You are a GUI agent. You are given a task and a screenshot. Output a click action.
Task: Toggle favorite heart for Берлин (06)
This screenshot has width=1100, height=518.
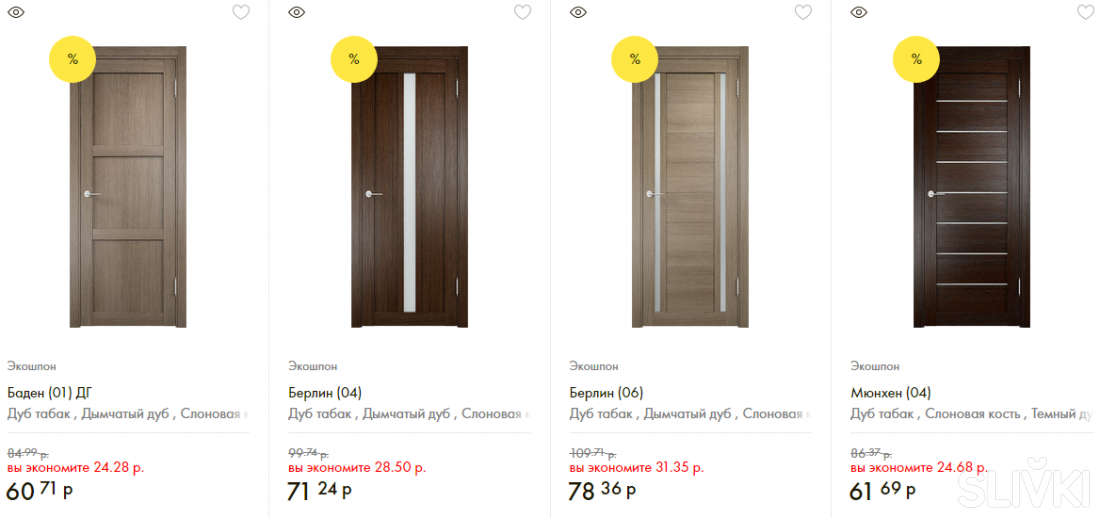pyautogui.click(x=803, y=12)
